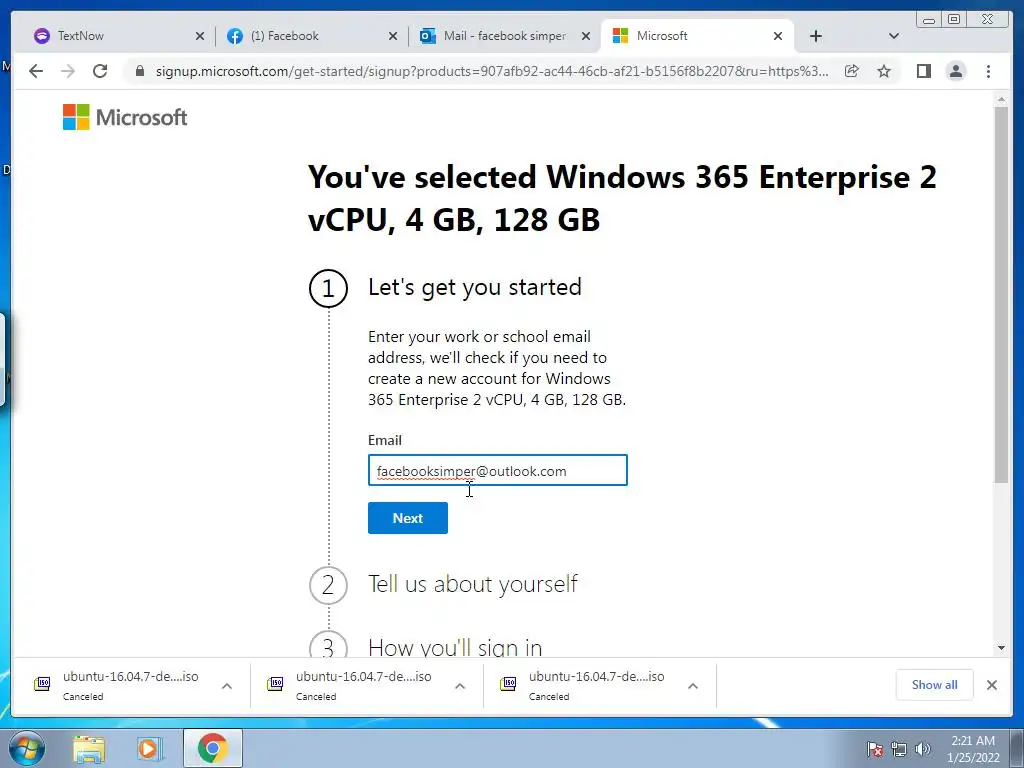This screenshot has height=768, width=1024.
Task: Click step 1 circle indicator
Action: 328,288
